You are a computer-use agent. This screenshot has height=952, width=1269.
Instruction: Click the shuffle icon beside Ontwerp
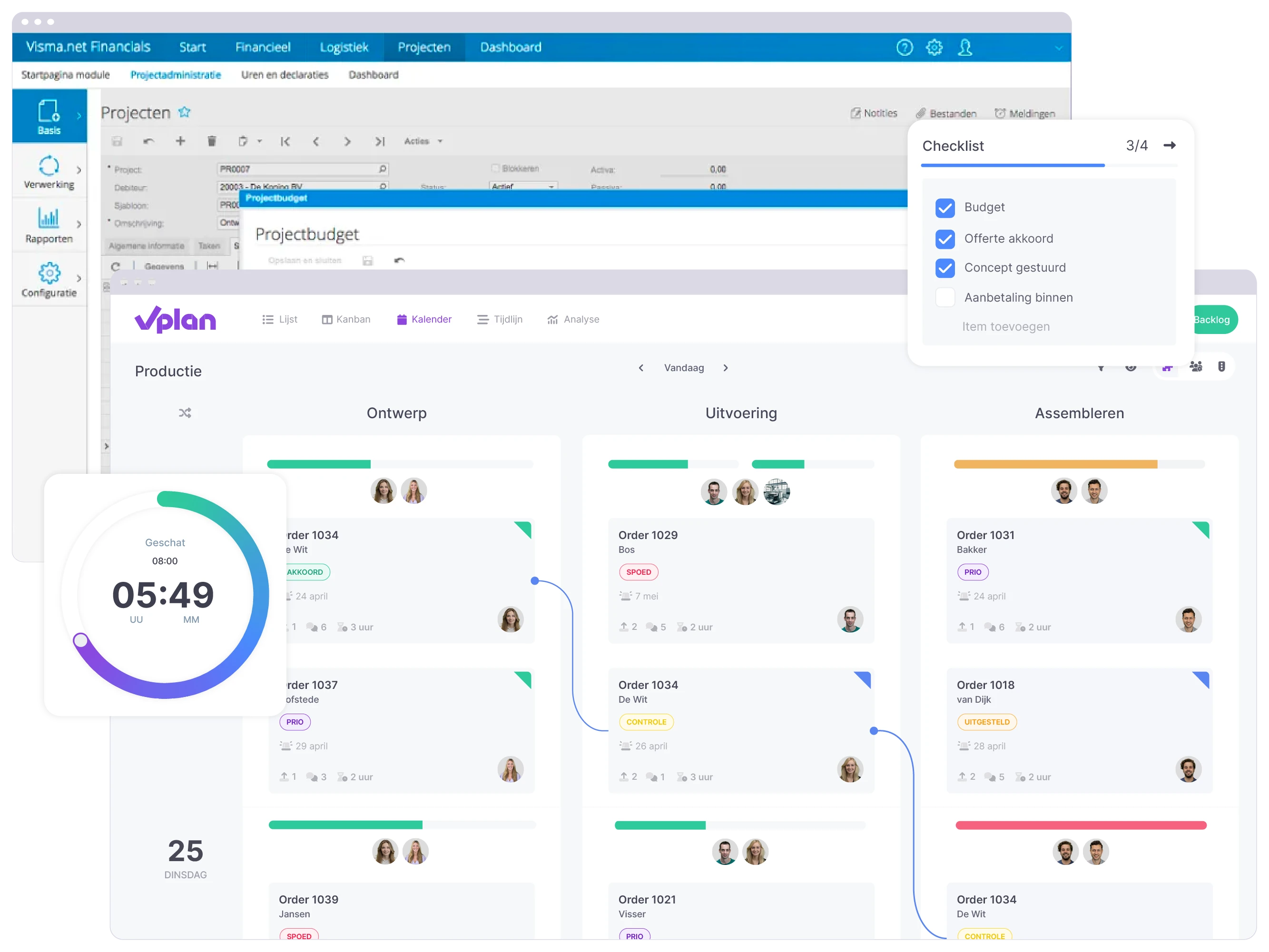(185, 413)
